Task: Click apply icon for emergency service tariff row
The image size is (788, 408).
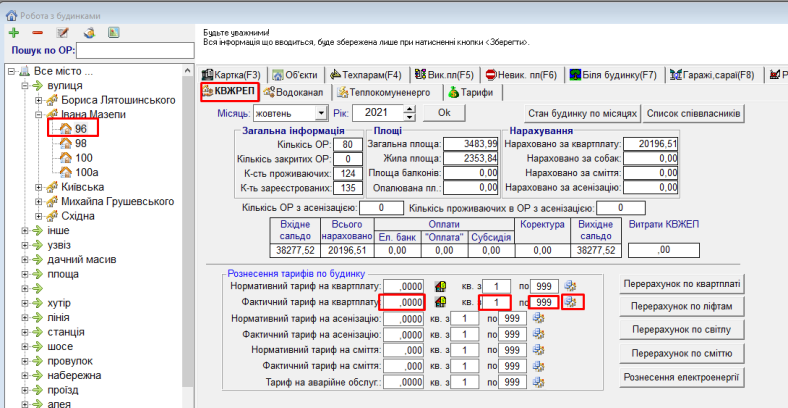Action: [x=539, y=382]
